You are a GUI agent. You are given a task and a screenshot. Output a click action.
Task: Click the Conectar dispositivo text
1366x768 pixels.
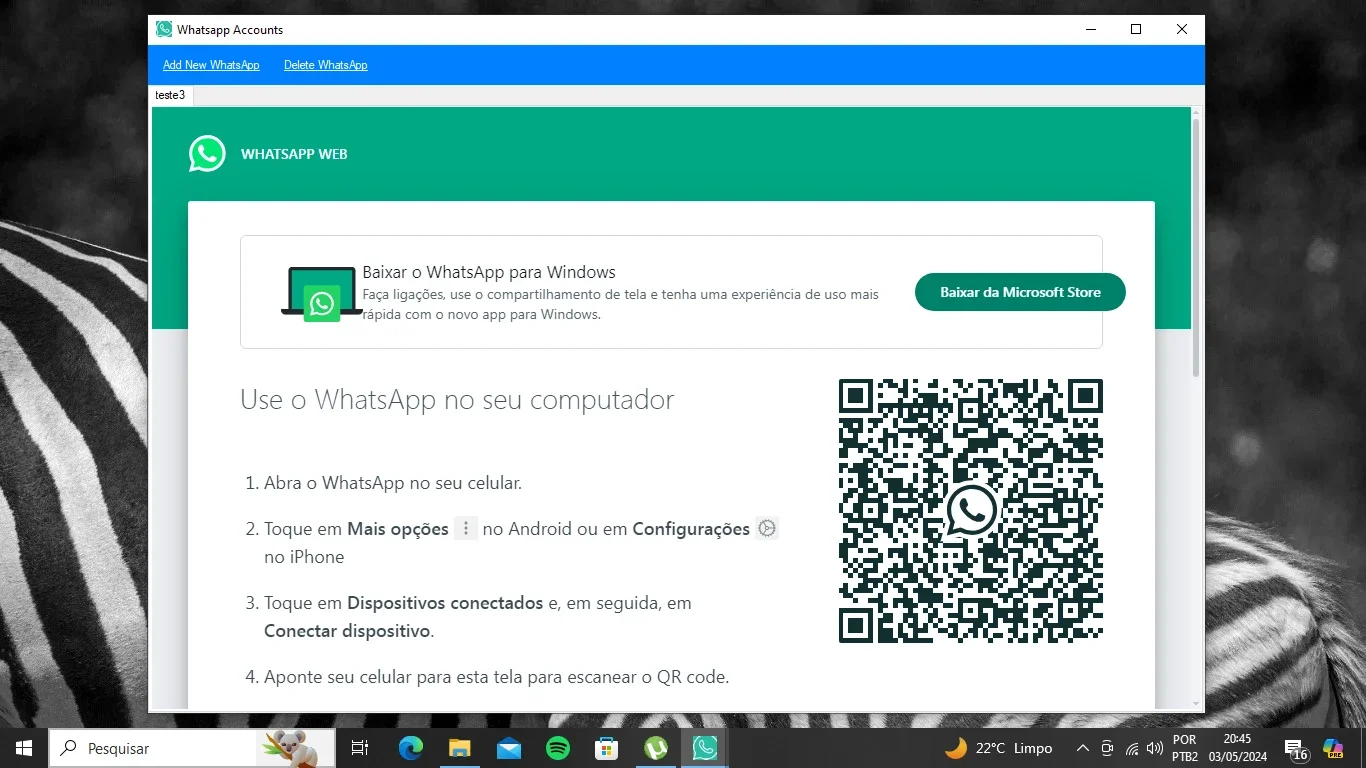tap(347, 631)
